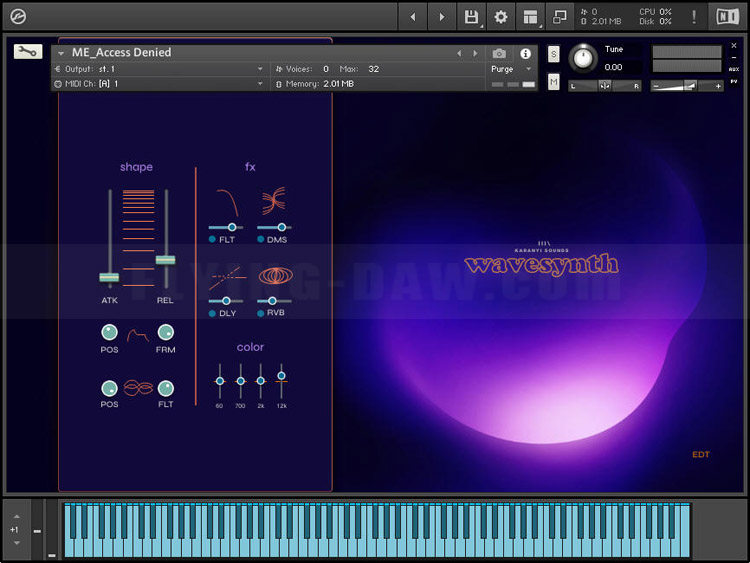Click the FRM knob
The image size is (750, 563).
pyautogui.click(x=165, y=332)
